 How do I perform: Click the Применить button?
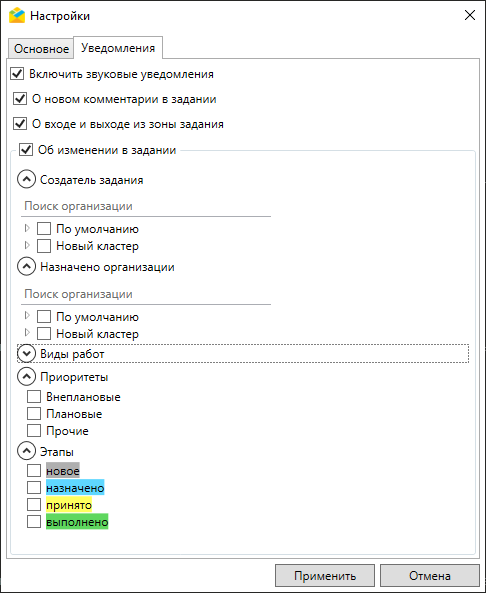325,576
